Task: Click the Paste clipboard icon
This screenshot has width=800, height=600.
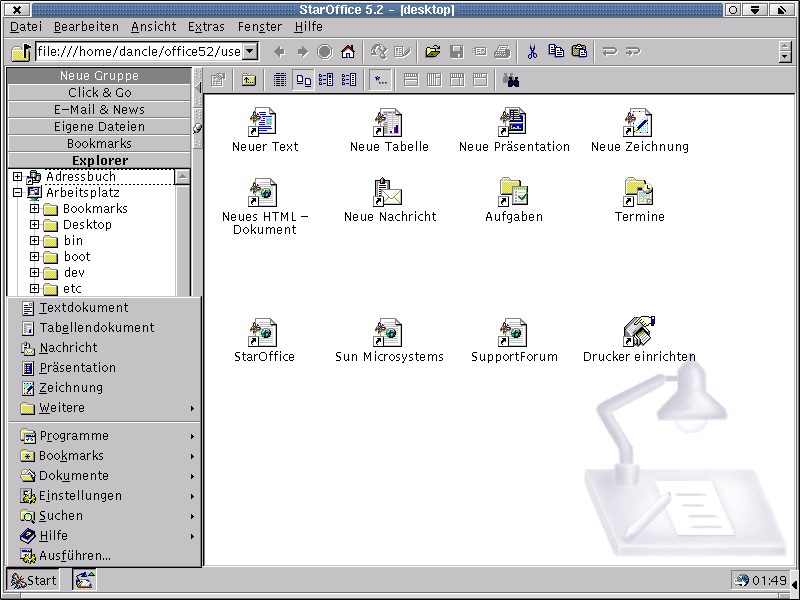Action: pyautogui.click(x=579, y=51)
